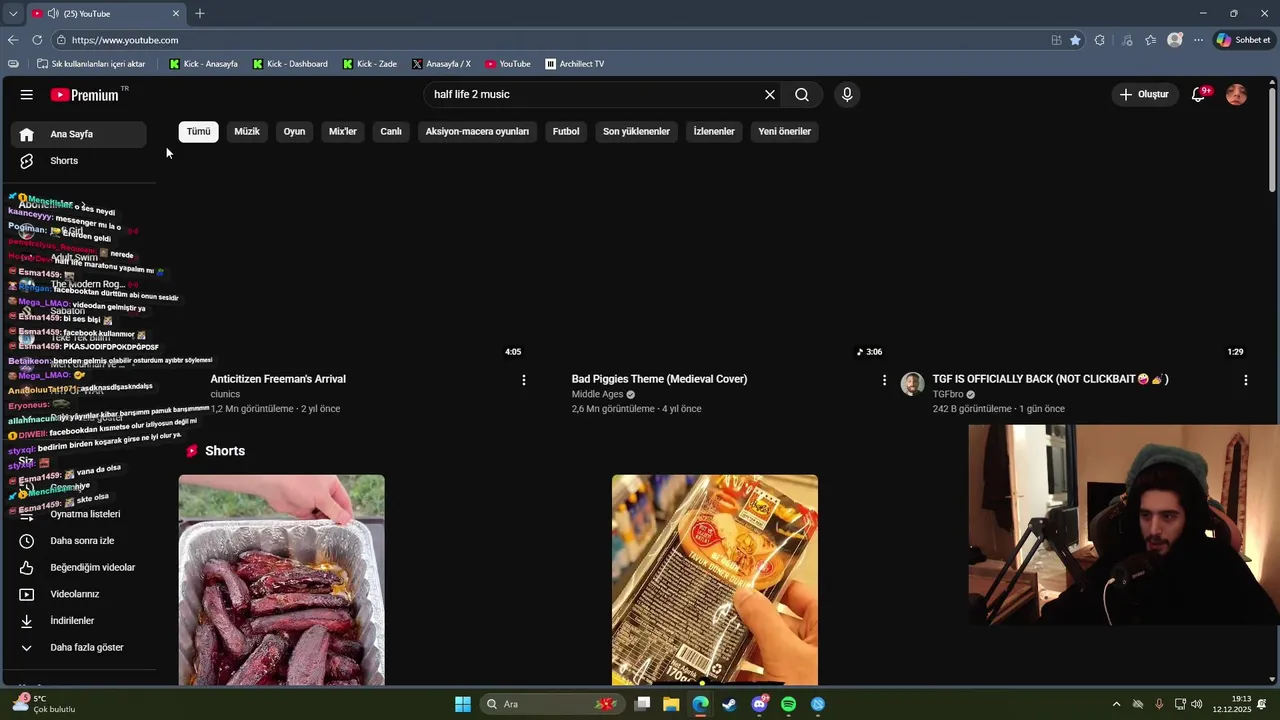The height and width of the screenshot is (720, 1280).
Task: Toggle the favorite star in address bar
Action: point(1075,40)
